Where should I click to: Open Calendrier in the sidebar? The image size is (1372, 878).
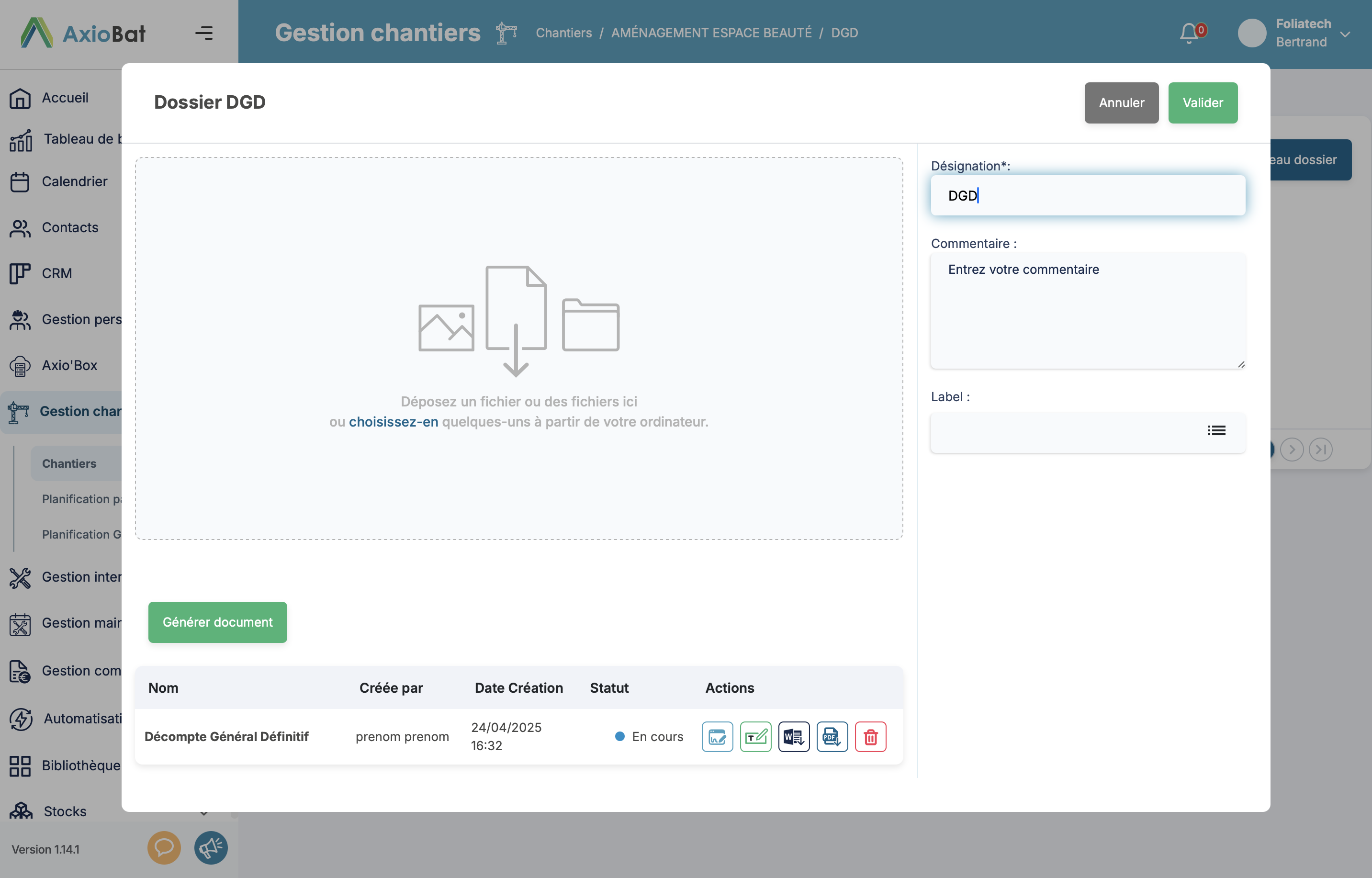point(74,182)
